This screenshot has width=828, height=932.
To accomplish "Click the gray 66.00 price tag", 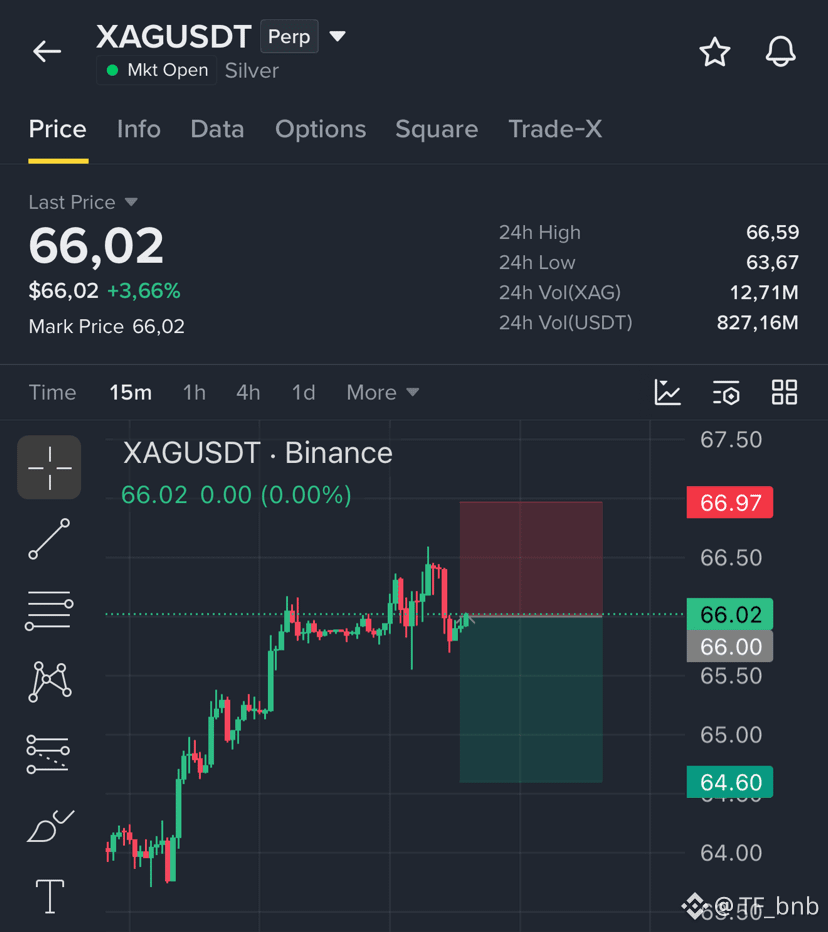I will click(x=730, y=646).
